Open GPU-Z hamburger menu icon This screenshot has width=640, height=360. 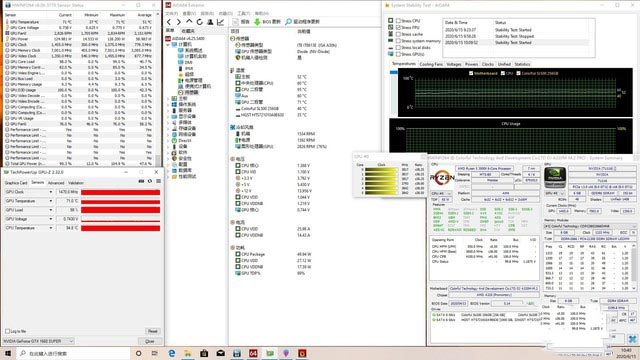[158, 181]
